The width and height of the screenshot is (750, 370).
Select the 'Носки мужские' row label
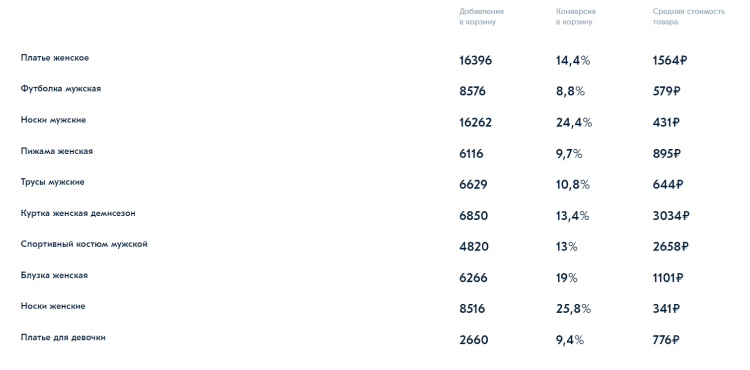click(53, 120)
